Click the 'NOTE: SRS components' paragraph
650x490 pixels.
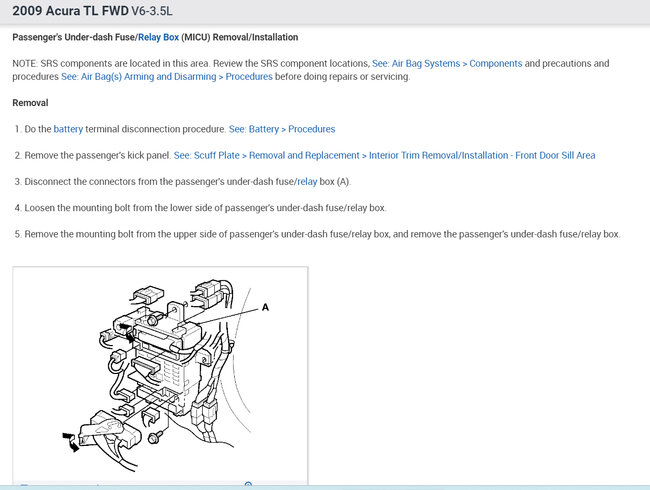coord(311,70)
